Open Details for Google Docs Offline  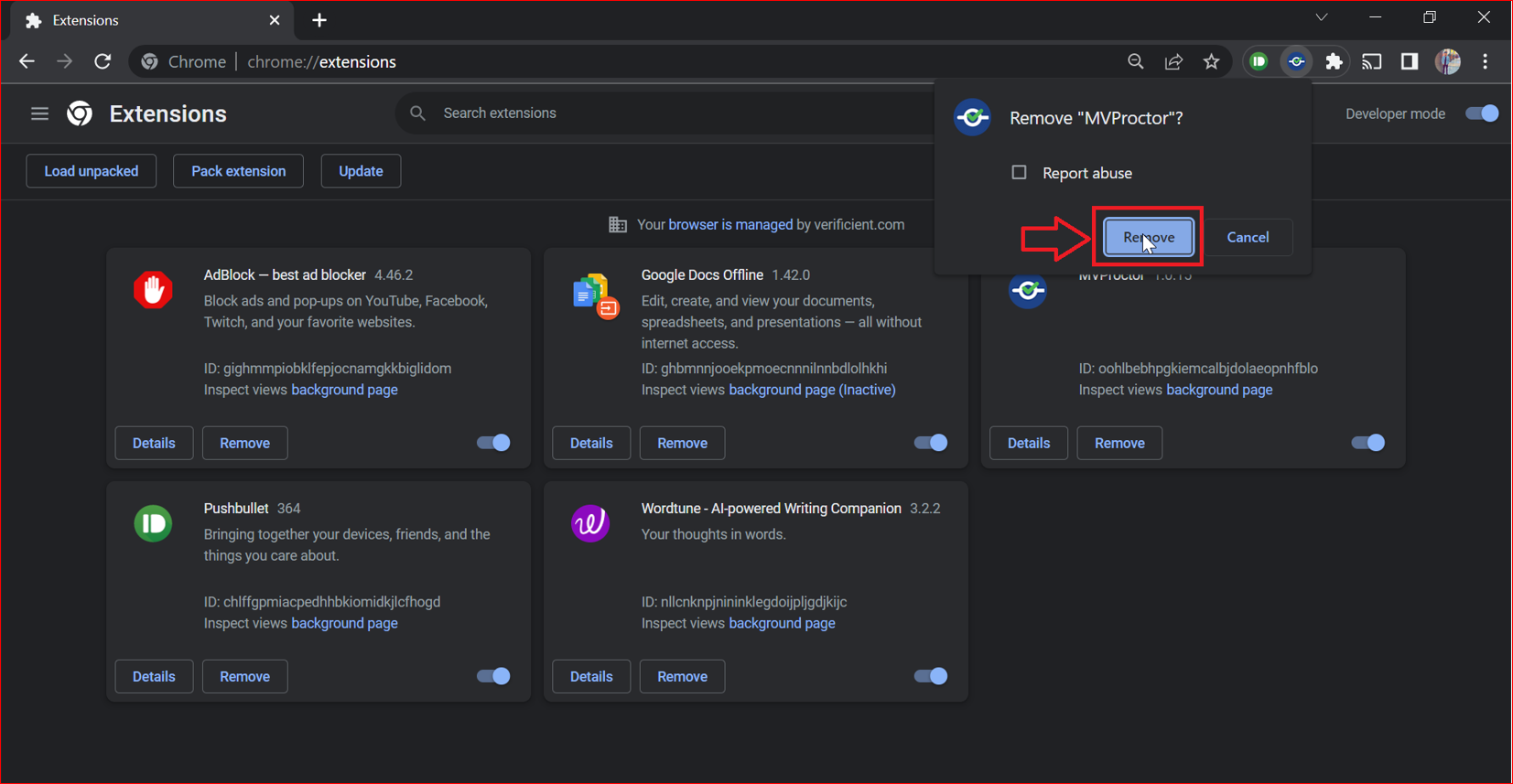coord(591,443)
